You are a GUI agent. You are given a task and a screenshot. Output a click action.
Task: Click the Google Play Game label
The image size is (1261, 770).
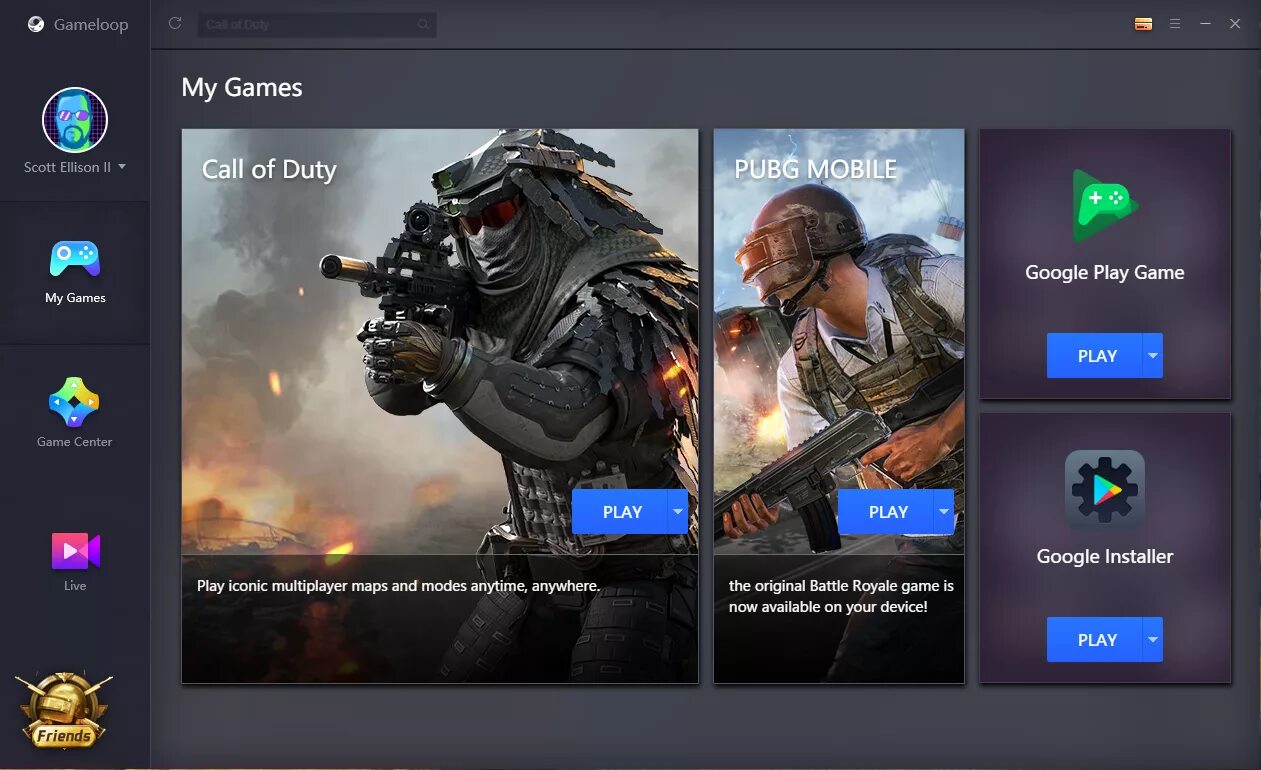pos(1105,272)
